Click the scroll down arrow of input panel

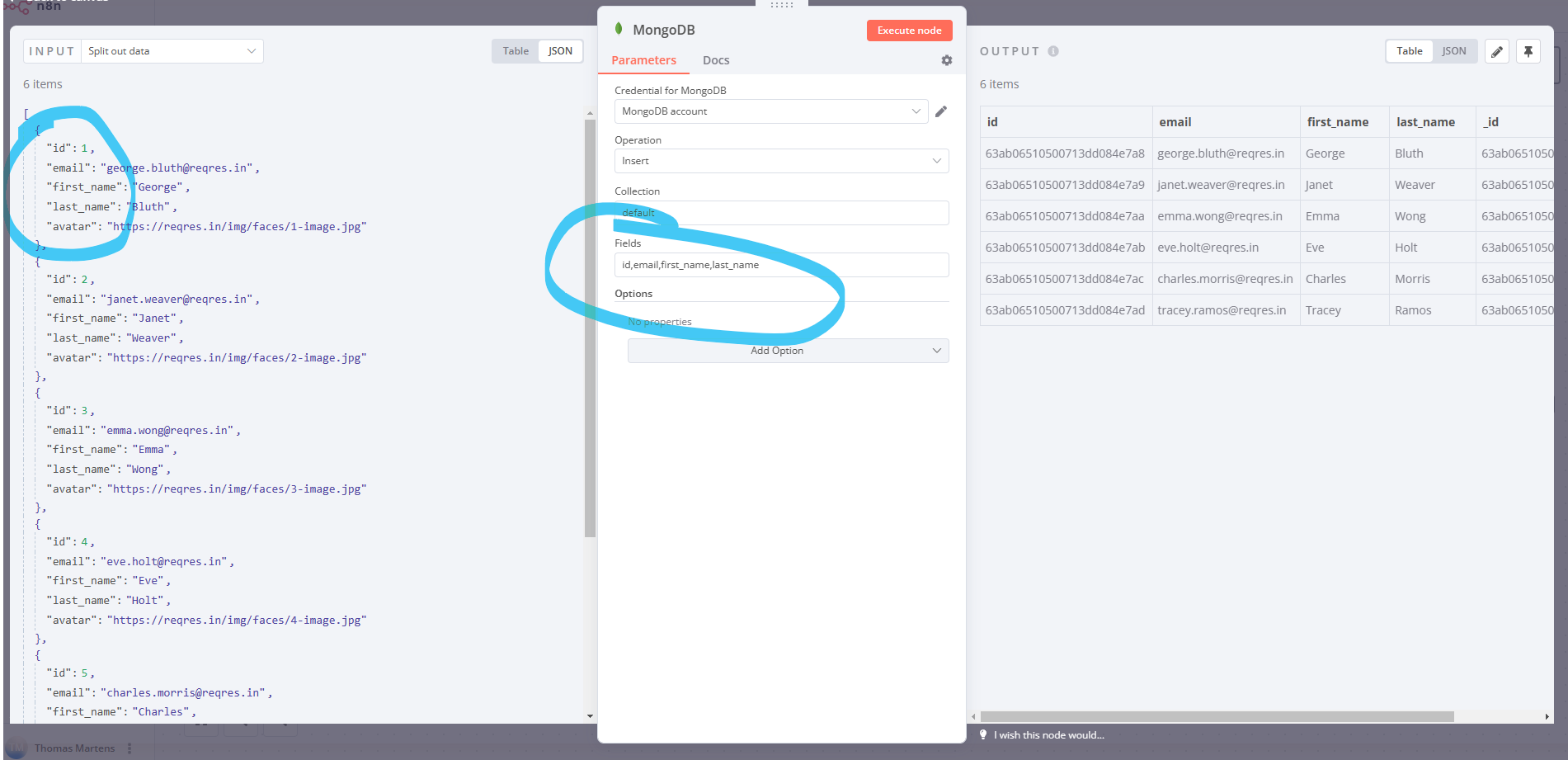pyautogui.click(x=590, y=716)
